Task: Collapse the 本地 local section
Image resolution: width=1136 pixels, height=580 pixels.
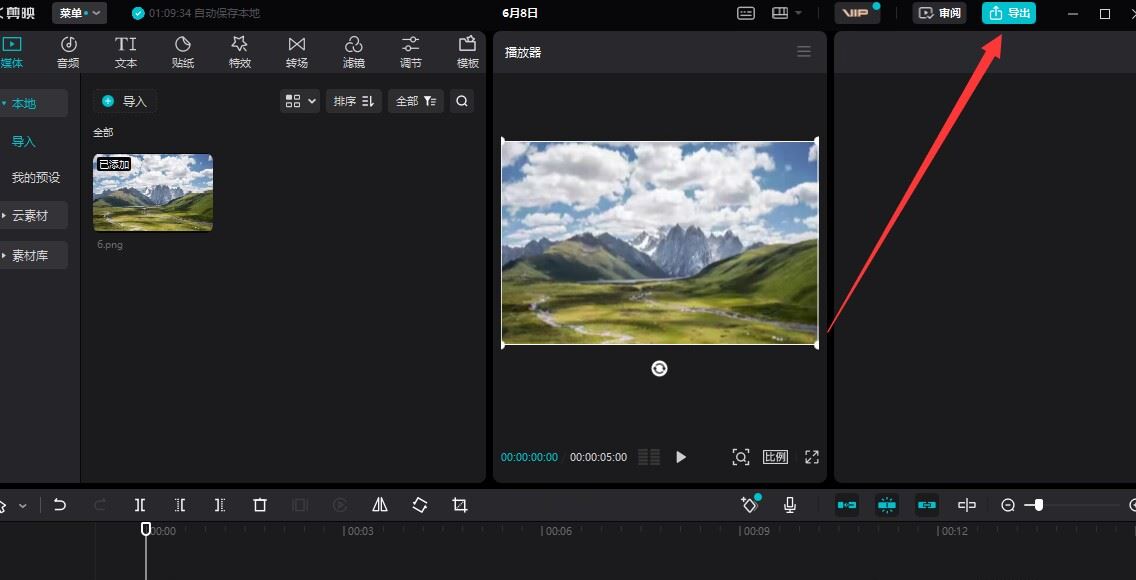Action: [33, 104]
